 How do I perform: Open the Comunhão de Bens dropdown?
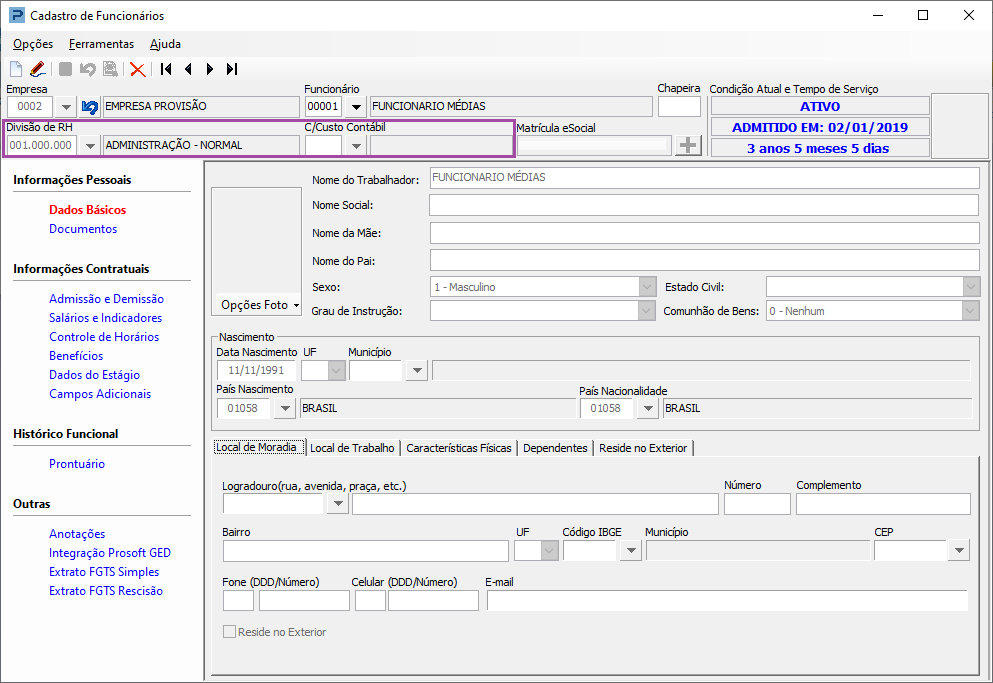pos(971,311)
